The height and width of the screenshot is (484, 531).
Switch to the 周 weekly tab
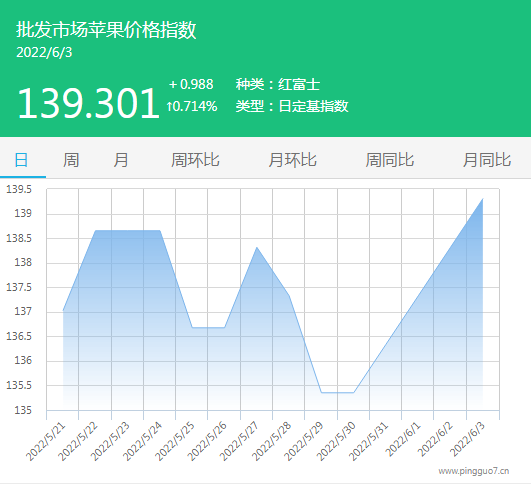(71, 160)
